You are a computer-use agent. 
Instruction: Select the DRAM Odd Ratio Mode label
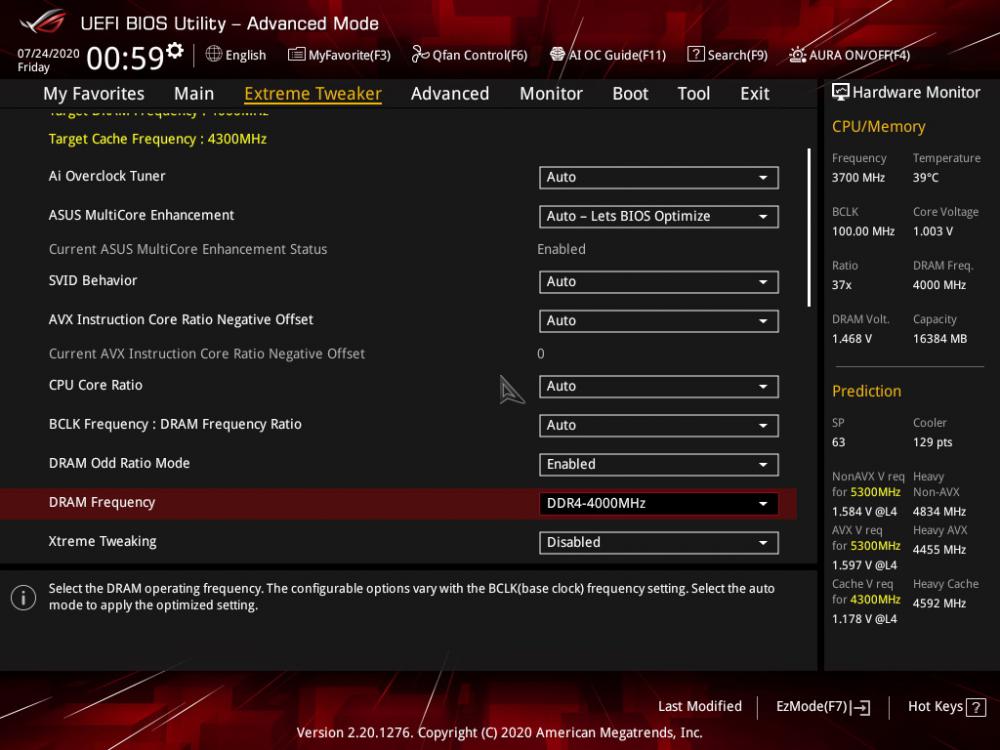[x=119, y=463]
